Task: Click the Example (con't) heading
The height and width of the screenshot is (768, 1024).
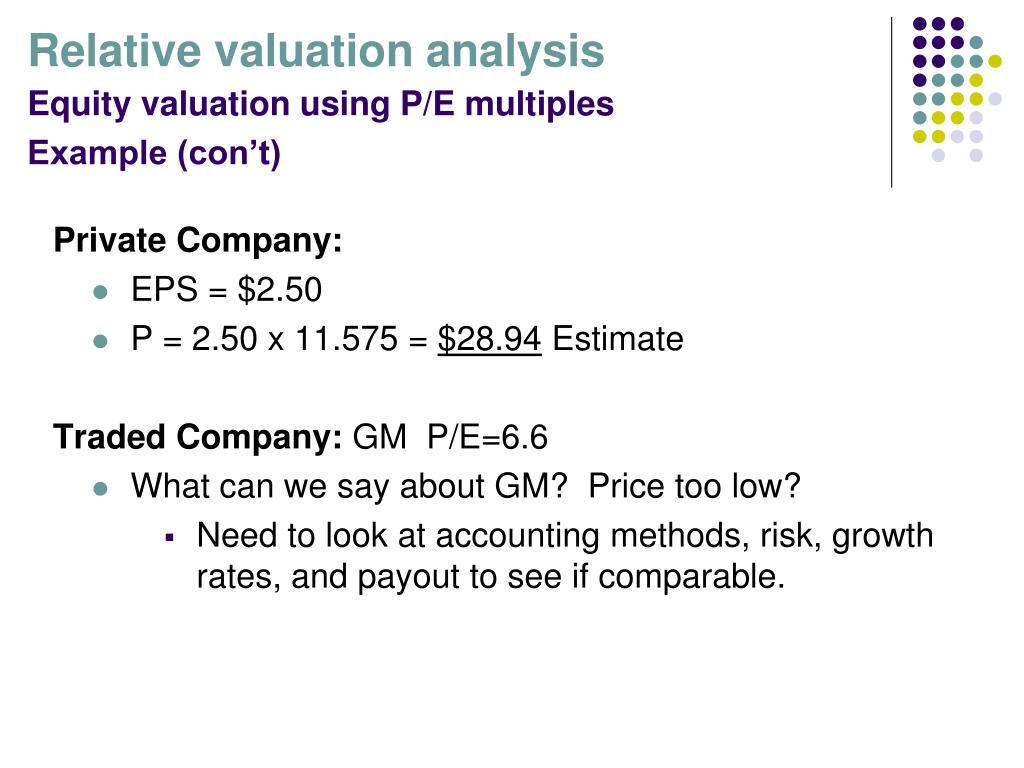Action: [x=155, y=155]
